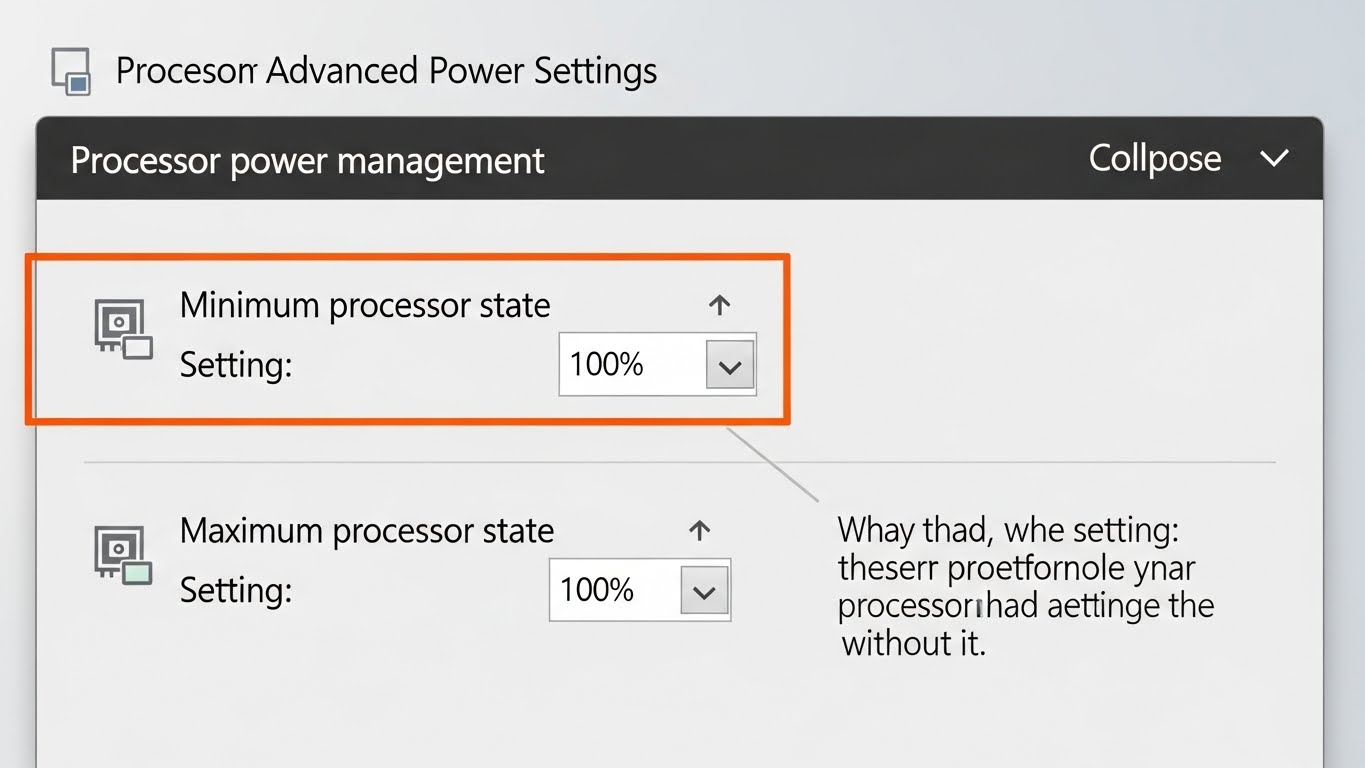Click the Minimum processor state chip icon
1365x768 pixels.
(122, 328)
